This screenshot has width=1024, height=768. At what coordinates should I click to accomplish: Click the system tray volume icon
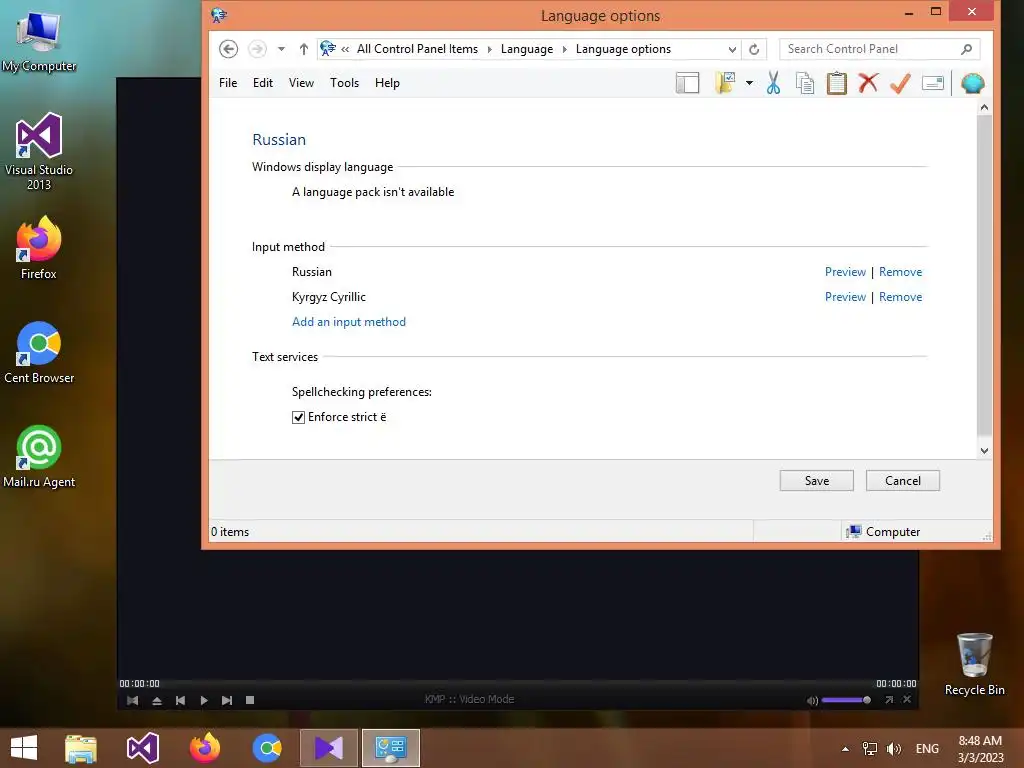pos(893,748)
